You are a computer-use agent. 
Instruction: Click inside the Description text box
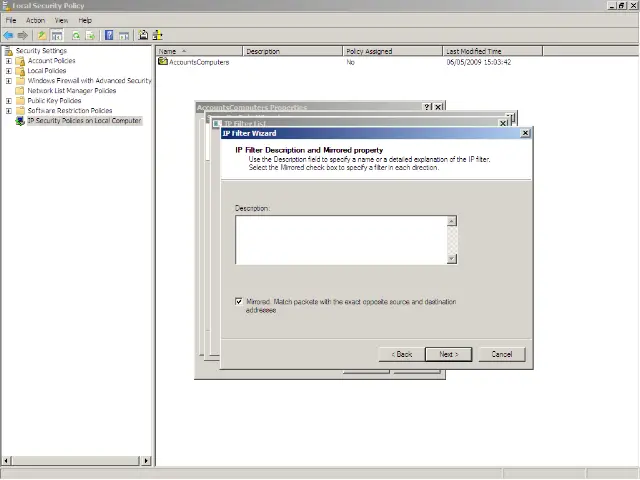point(340,240)
